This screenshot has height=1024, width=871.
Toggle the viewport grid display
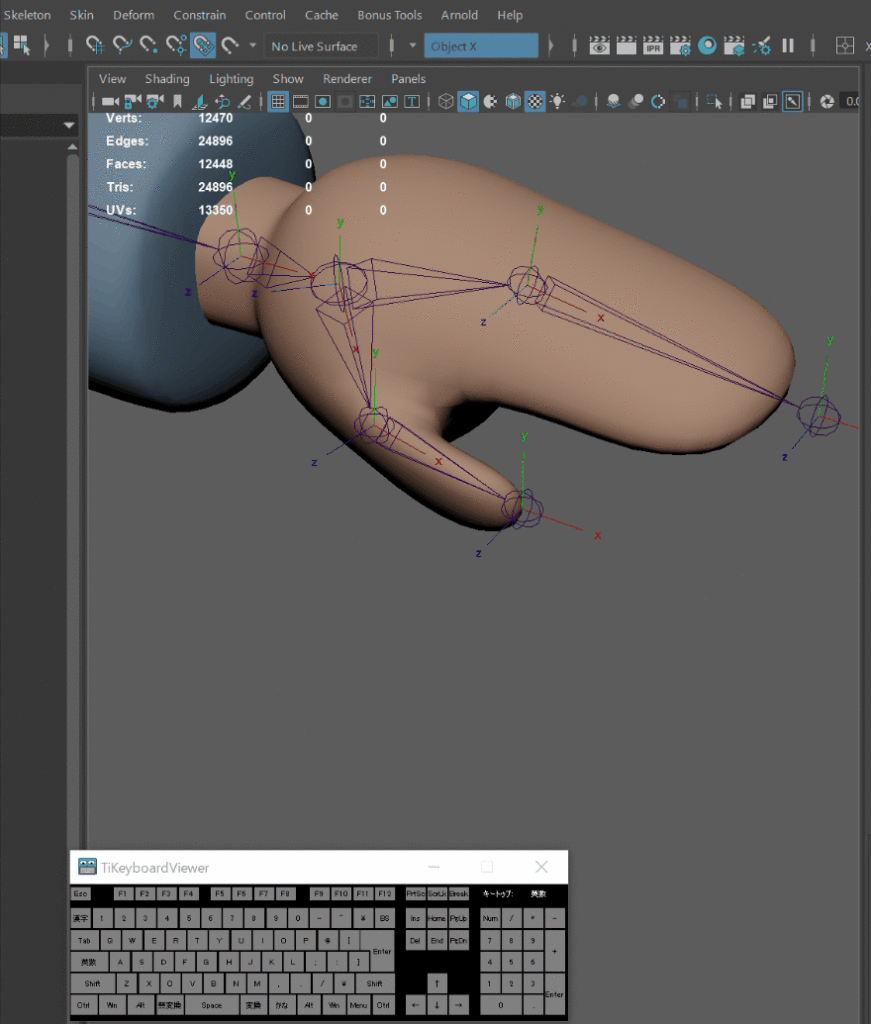click(278, 101)
